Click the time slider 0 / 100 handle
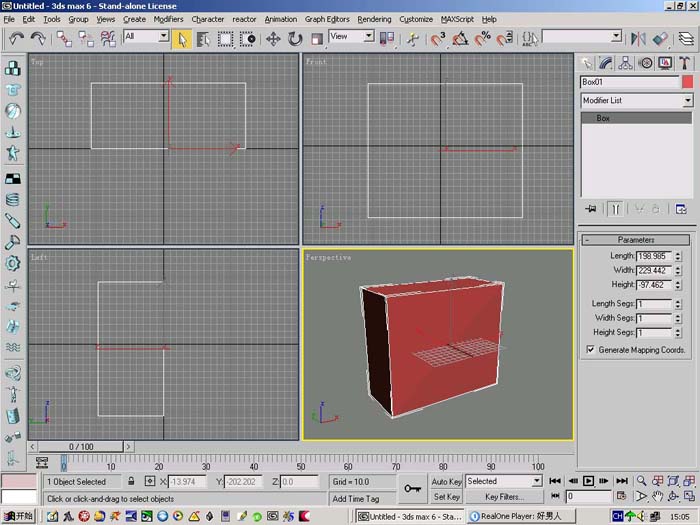Image resolution: width=700 pixels, height=525 pixels. 81,446
